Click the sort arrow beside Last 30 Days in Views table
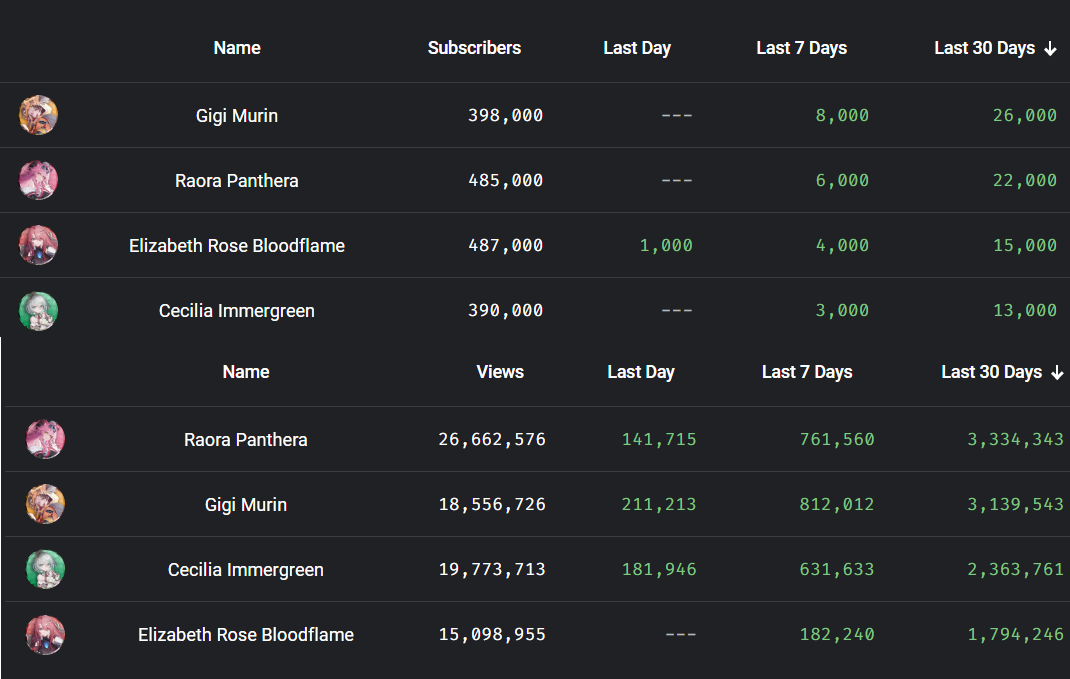This screenshot has height=679, width=1070. pyautogui.click(x=1057, y=373)
